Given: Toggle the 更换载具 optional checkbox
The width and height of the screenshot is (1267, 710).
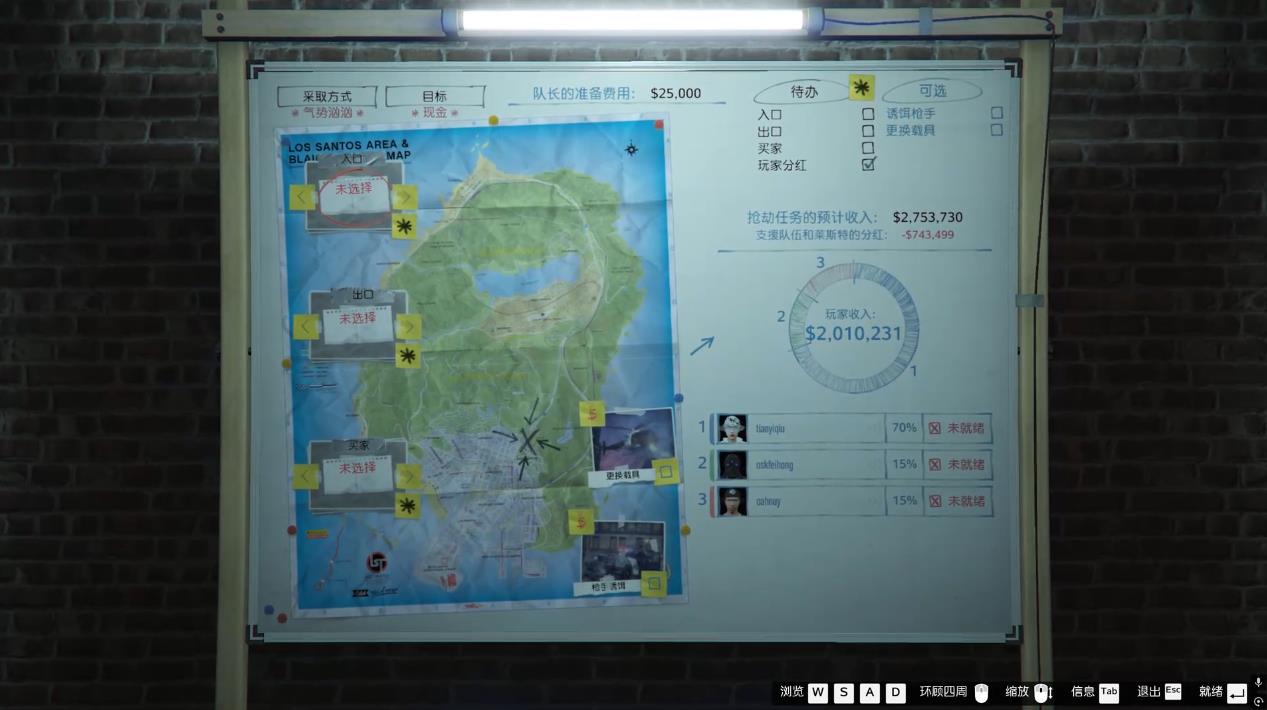Looking at the screenshot, I should 997,130.
